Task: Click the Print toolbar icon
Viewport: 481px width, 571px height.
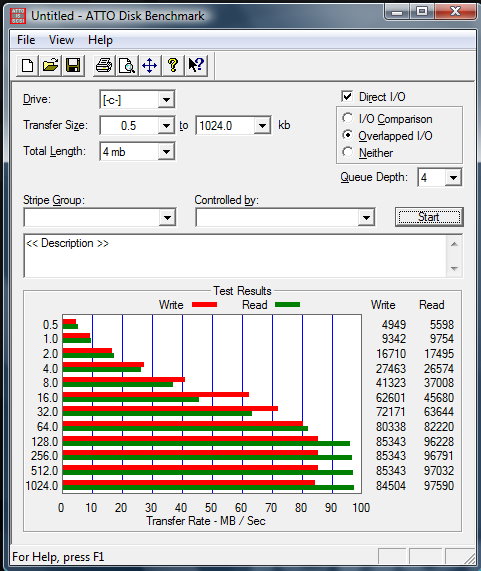Action: 104,66
